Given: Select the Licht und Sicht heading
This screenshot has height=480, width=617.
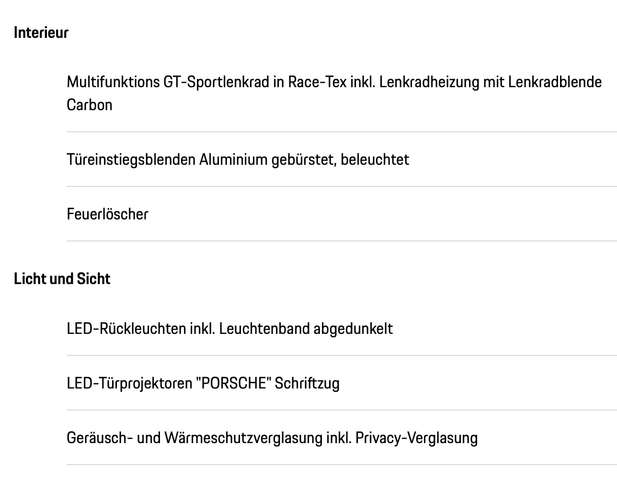Looking at the screenshot, I should (62, 279).
